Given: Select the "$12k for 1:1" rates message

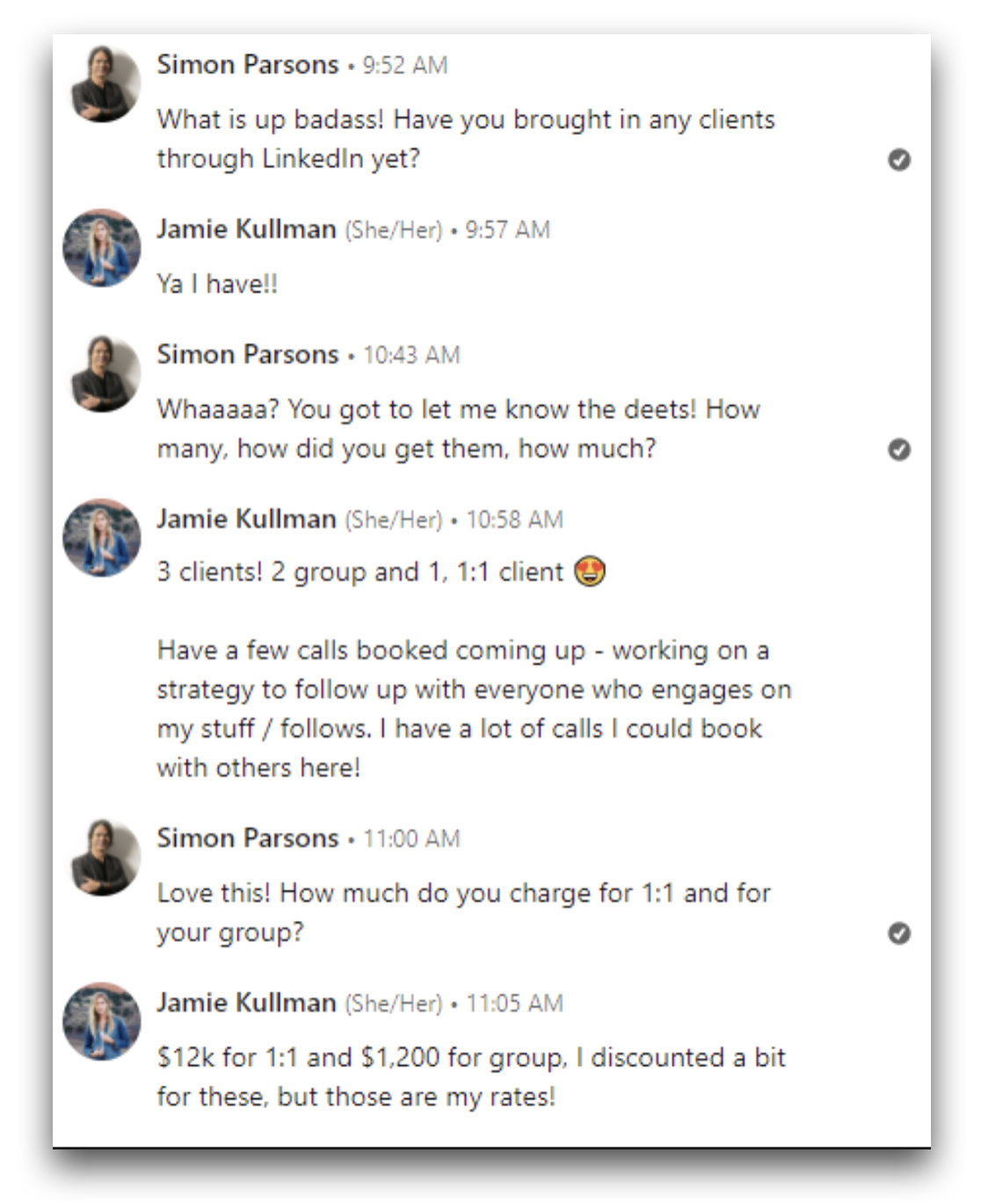Looking at the screenshot, I should pyautogui.click(x=470, y=1077).
